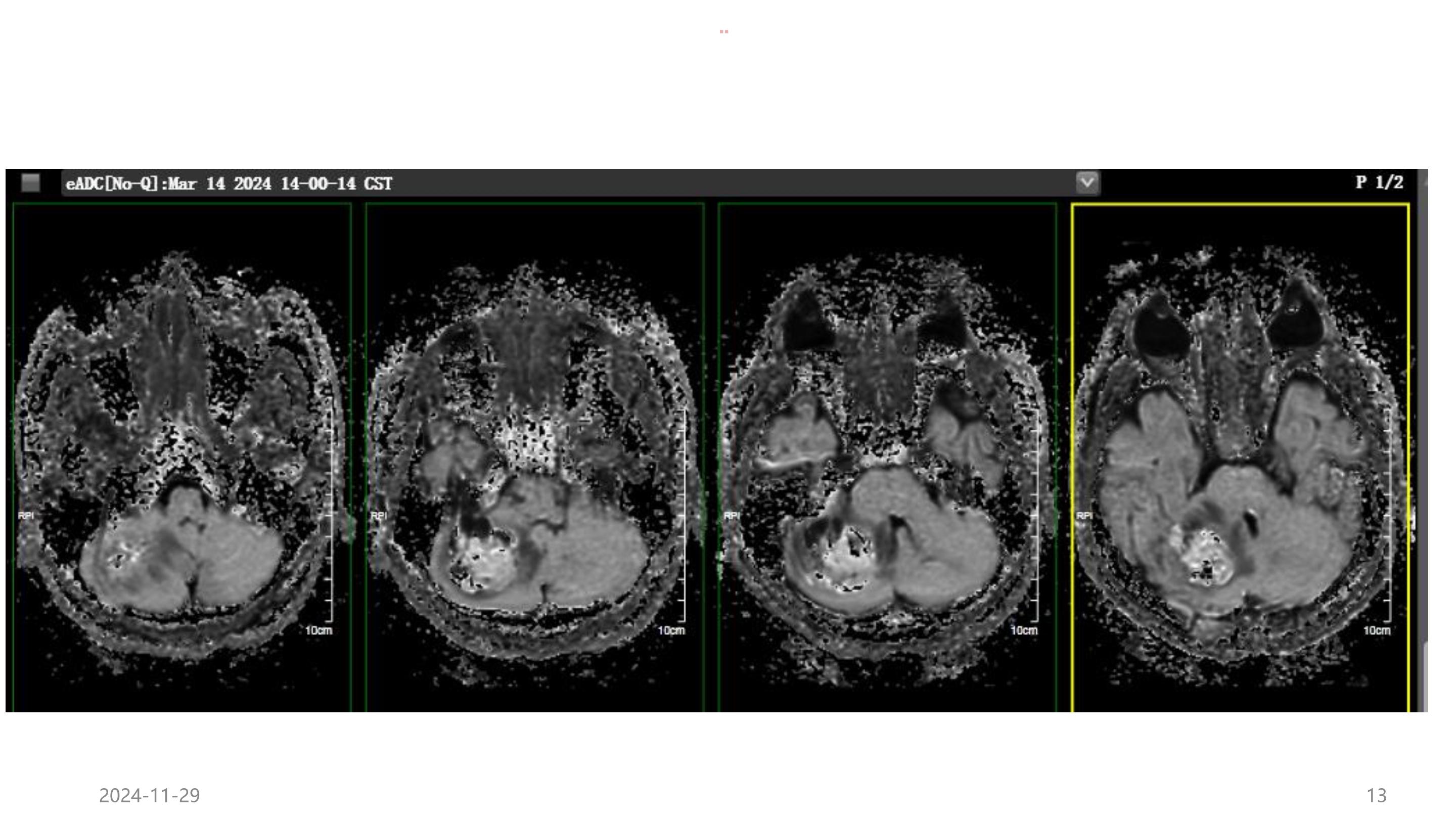Select the first ADC slice thumbnail
The image size is (1456, 819).
182,457
